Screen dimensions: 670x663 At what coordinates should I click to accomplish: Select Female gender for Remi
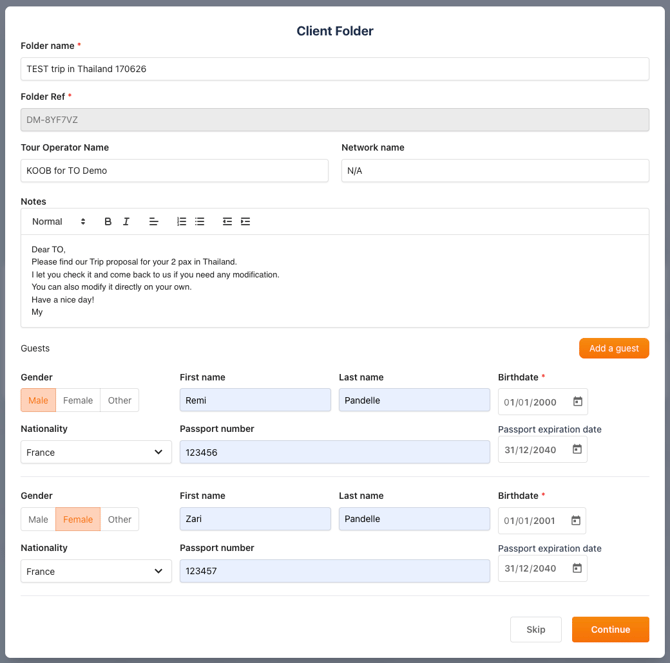78,400
